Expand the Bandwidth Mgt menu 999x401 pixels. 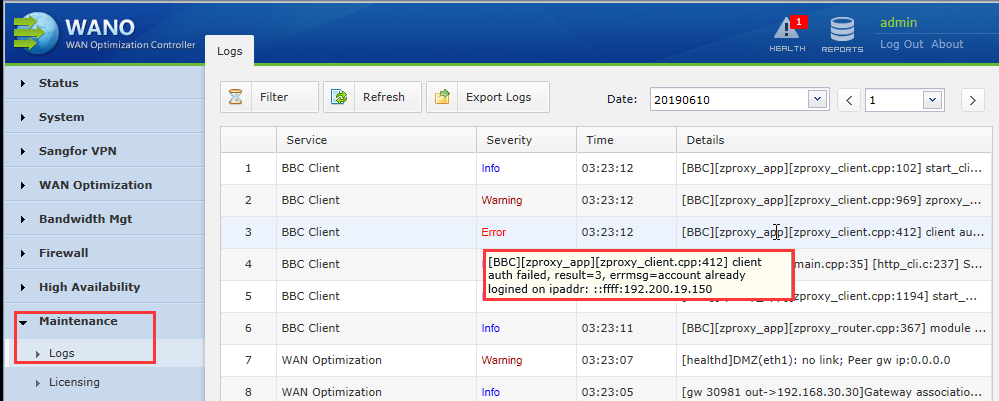[104, 219]
